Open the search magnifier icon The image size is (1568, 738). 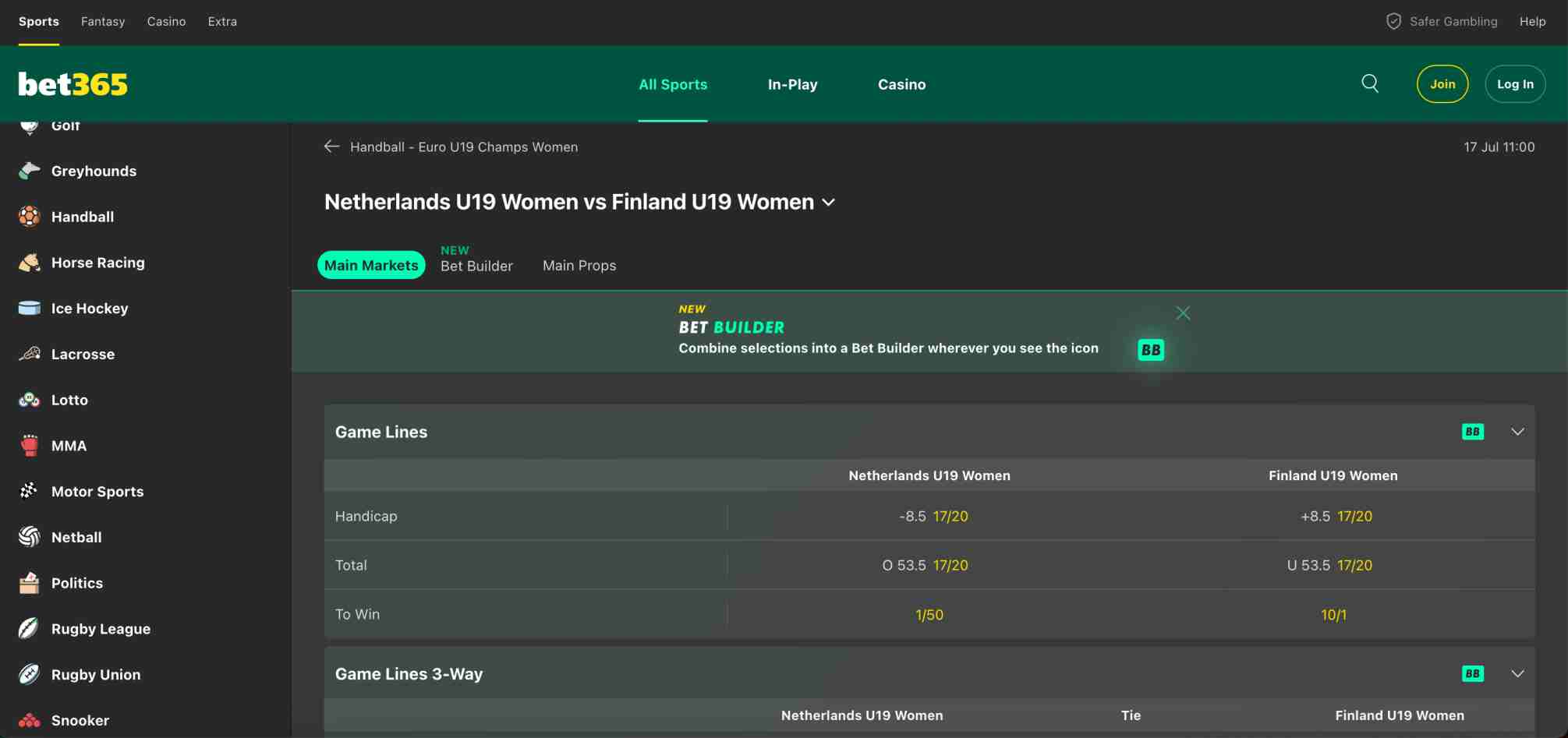click(x=1370, y=83)
